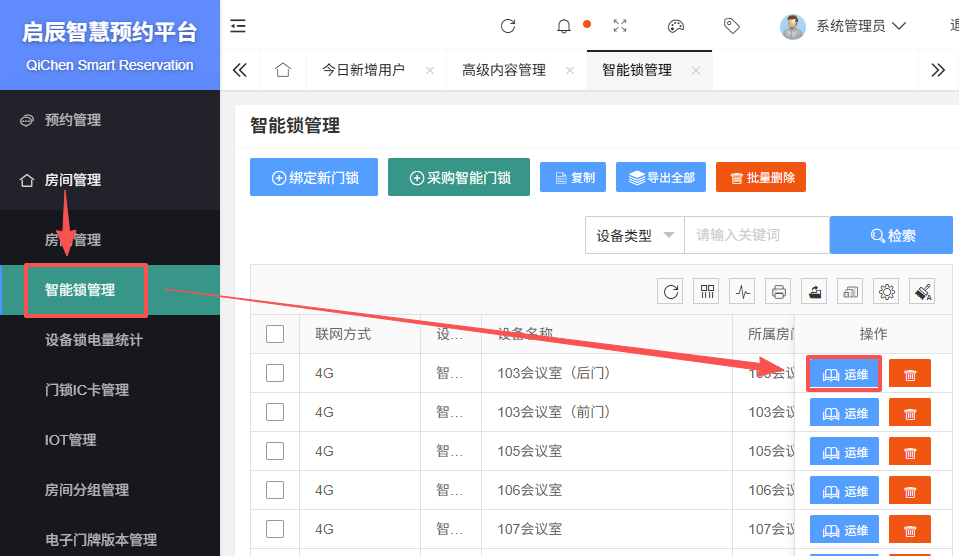Click the print icon in table toolbar
The height and width of the screenshot is (556, 959).
click(x=778, y=292)
